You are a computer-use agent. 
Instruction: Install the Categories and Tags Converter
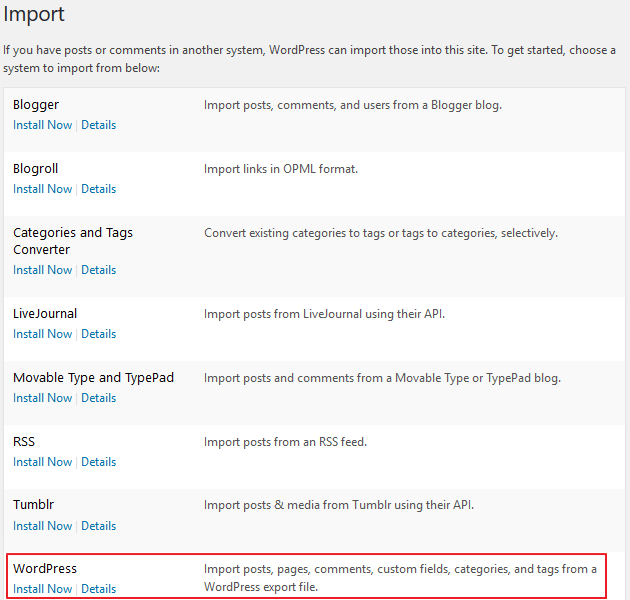click(43, 270)
